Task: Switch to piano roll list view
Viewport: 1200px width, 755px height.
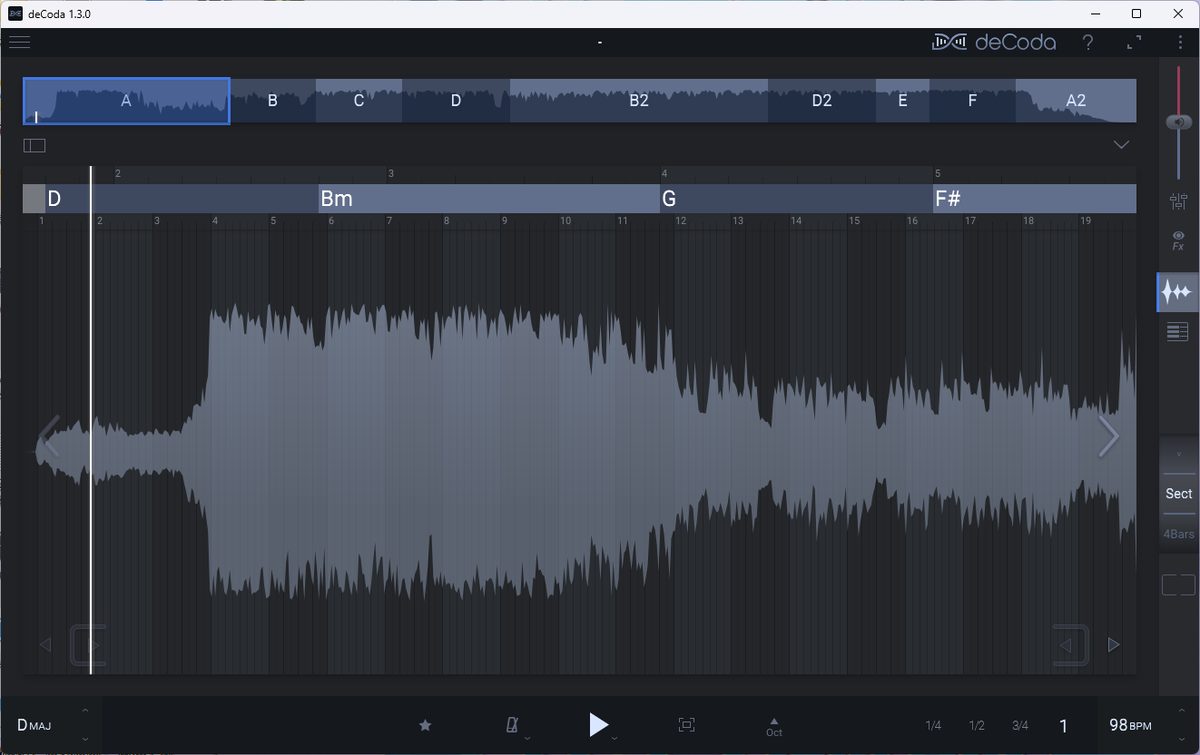Action: click(1178, 332)
